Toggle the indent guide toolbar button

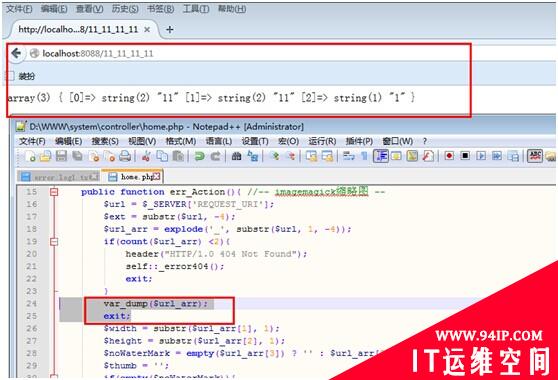coord(381,156)
